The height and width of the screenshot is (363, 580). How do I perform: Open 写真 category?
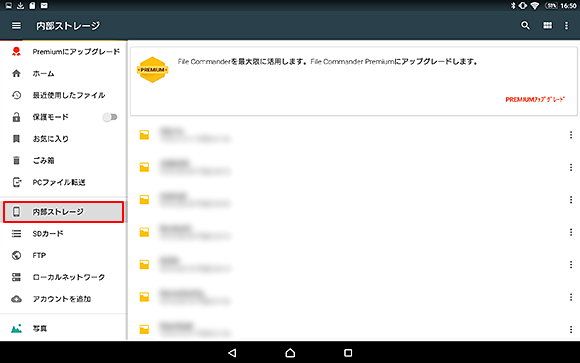pyautogui.click(x=64, y=328)
